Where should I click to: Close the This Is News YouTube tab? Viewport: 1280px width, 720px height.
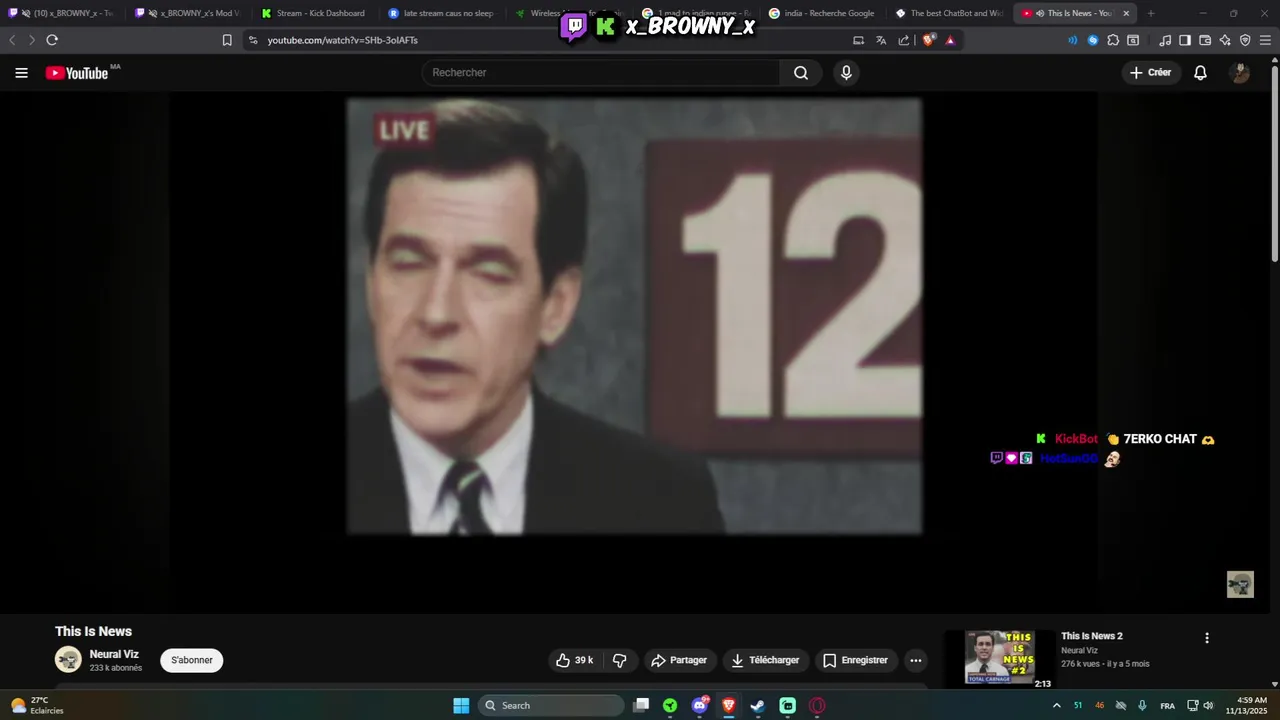coord(1126,13)
